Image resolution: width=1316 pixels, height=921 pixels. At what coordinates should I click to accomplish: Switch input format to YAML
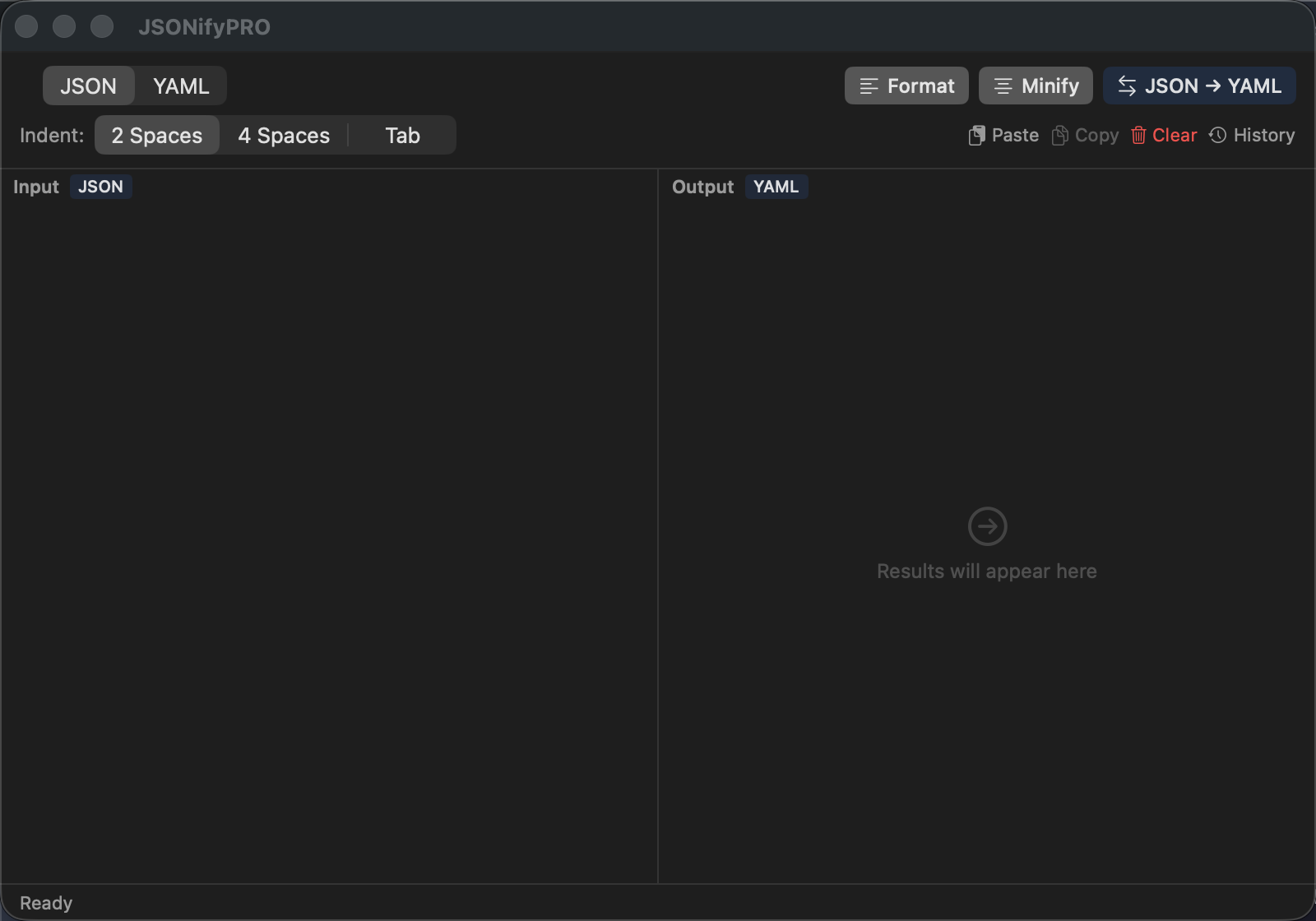coord(181,86)
